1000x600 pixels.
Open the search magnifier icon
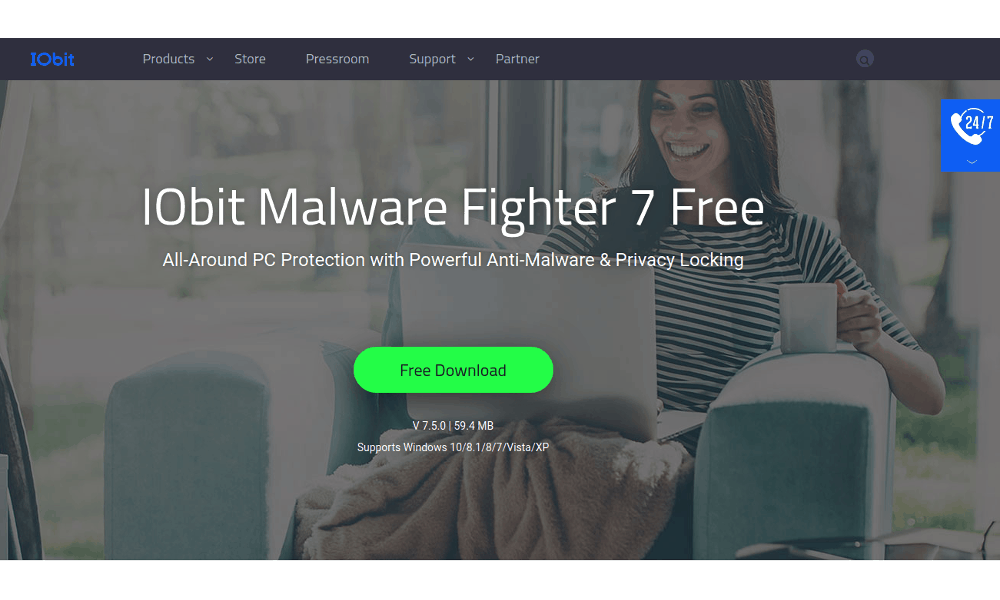pyautogui.click(x=864, y=59)
